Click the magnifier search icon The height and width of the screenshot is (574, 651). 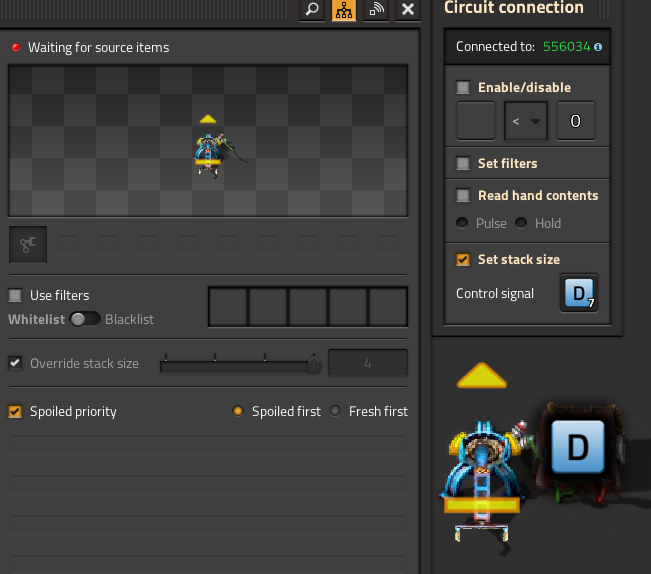tap(313, 9)
